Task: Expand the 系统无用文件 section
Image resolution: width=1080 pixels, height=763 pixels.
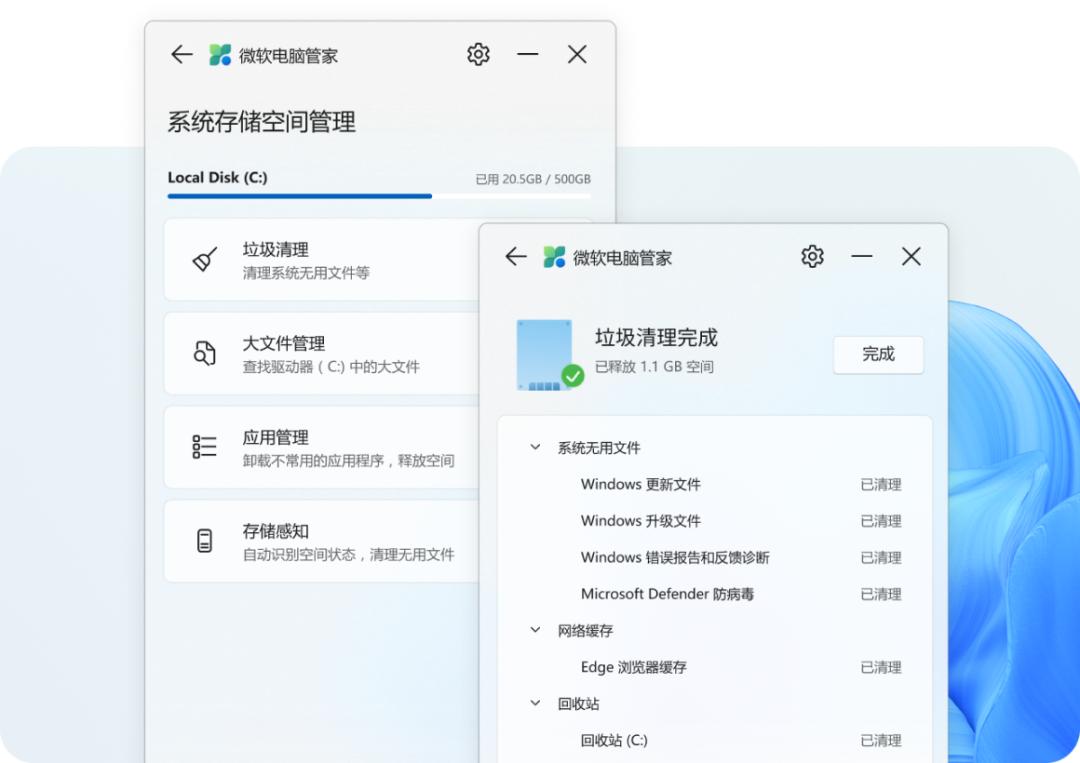Action: pyautogui.click(x=534, y=447)
